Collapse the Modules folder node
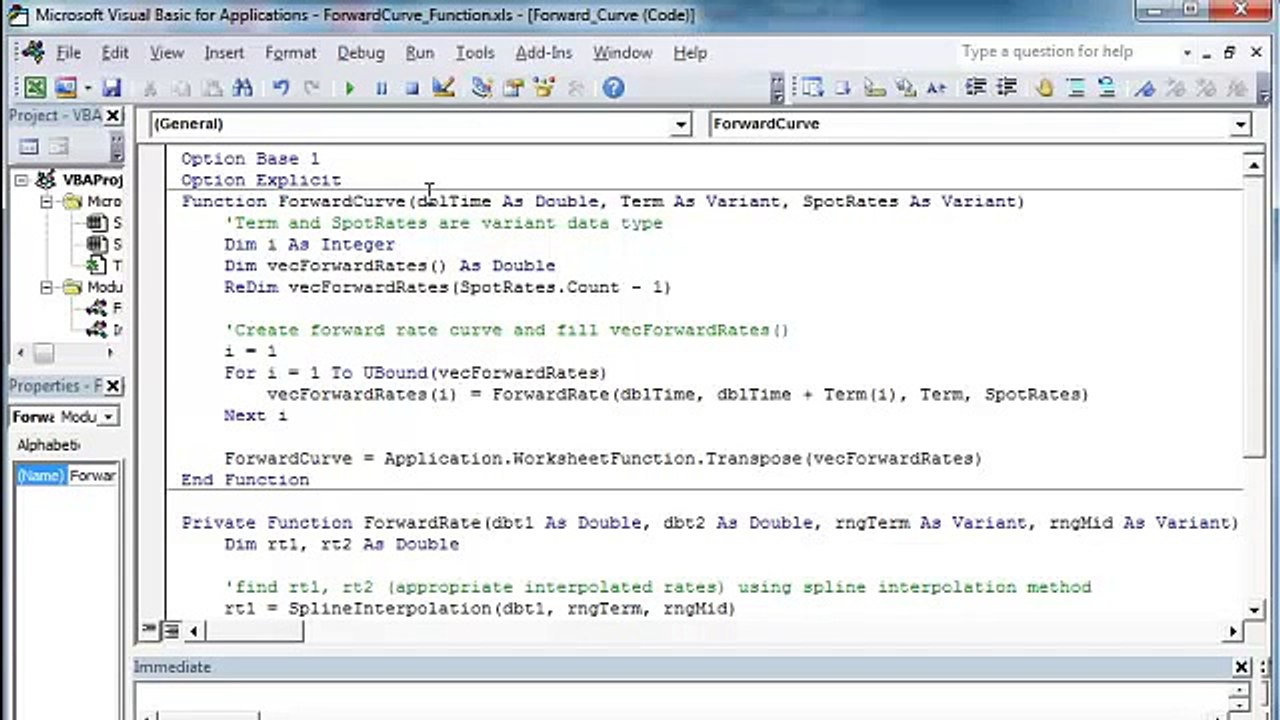 coord(46,287)
